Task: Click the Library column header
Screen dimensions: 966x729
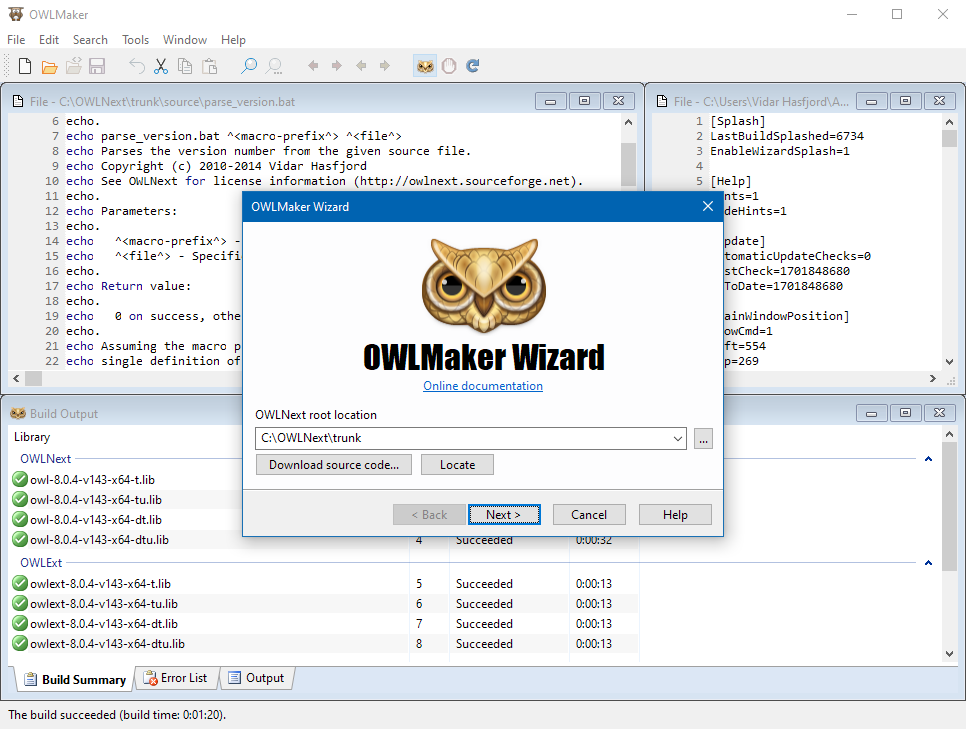Action: [x=32, y=437]
